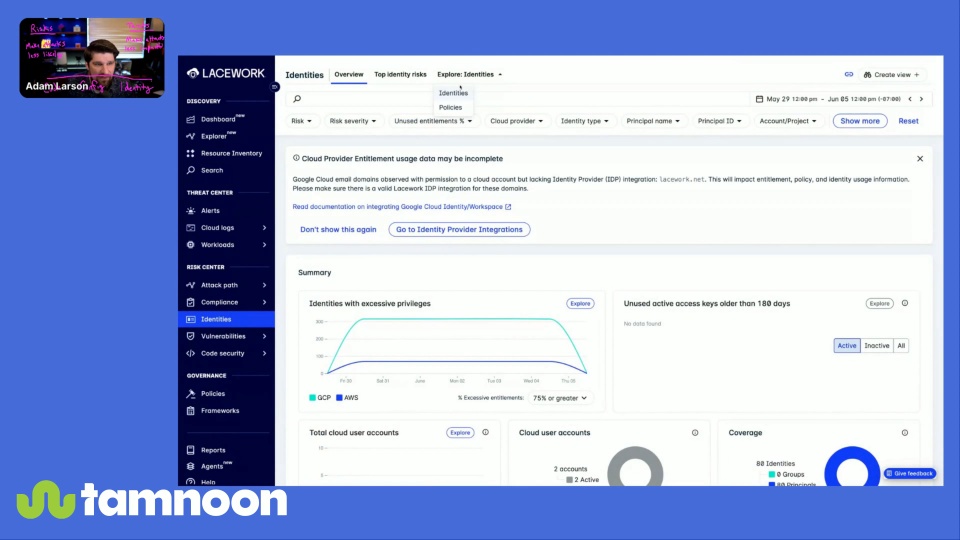Viewport: 960px width, 540px height.
Task: Open Alerts in Threat Center
Action: point(210,211)
